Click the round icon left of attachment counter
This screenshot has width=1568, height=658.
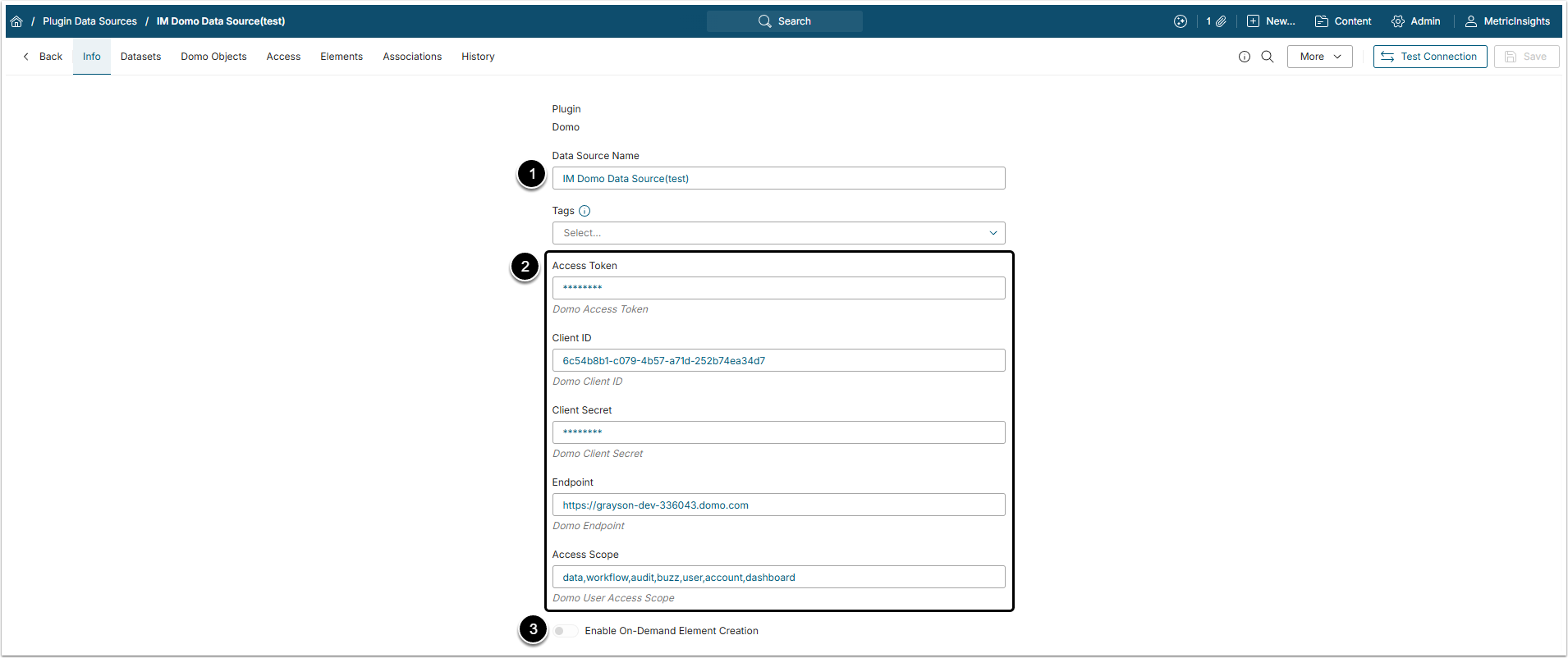coord(1181,21)
